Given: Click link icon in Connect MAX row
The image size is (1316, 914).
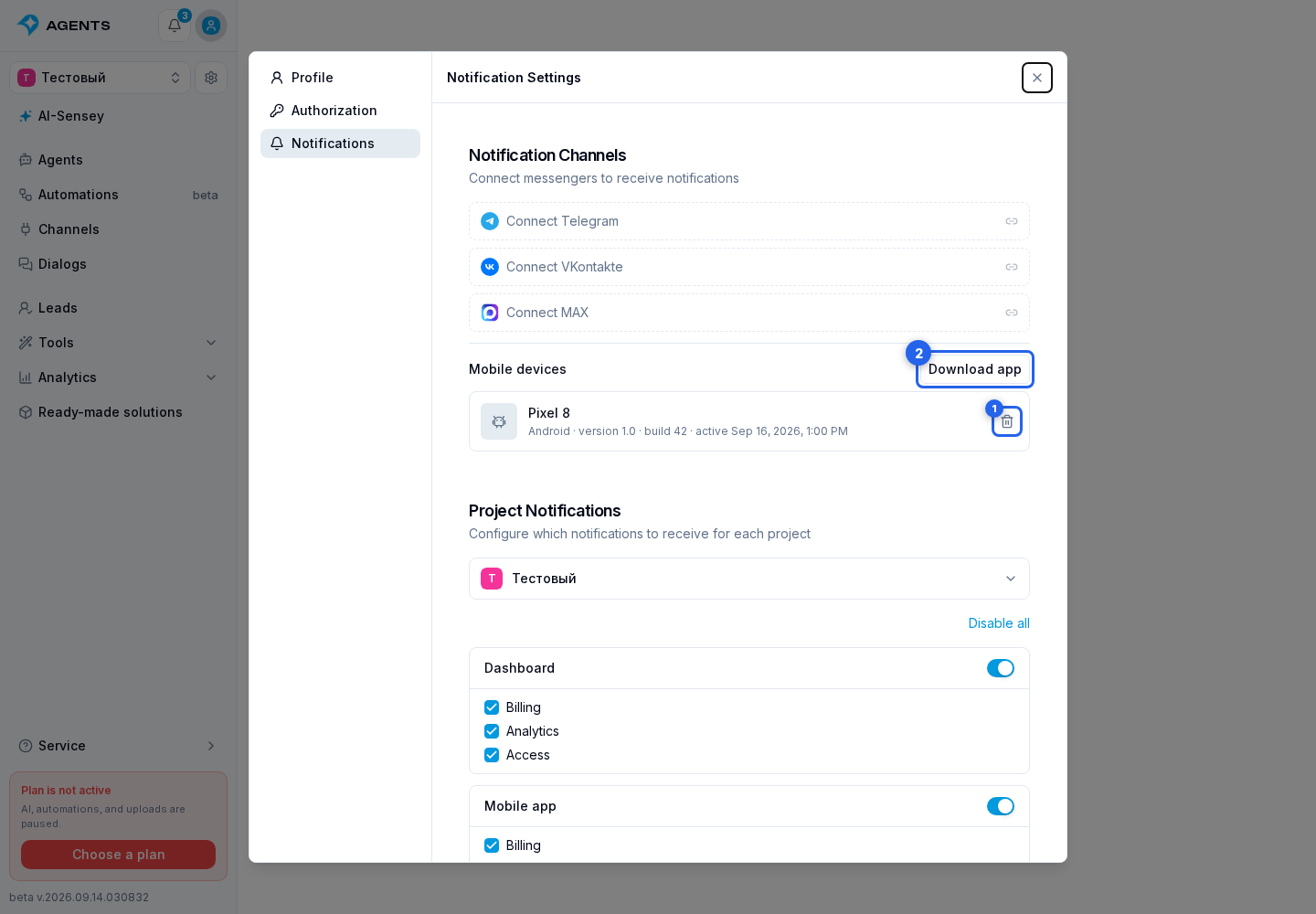Looking at the screenshot, I should pyautogui.click(x=1012, y=313).
